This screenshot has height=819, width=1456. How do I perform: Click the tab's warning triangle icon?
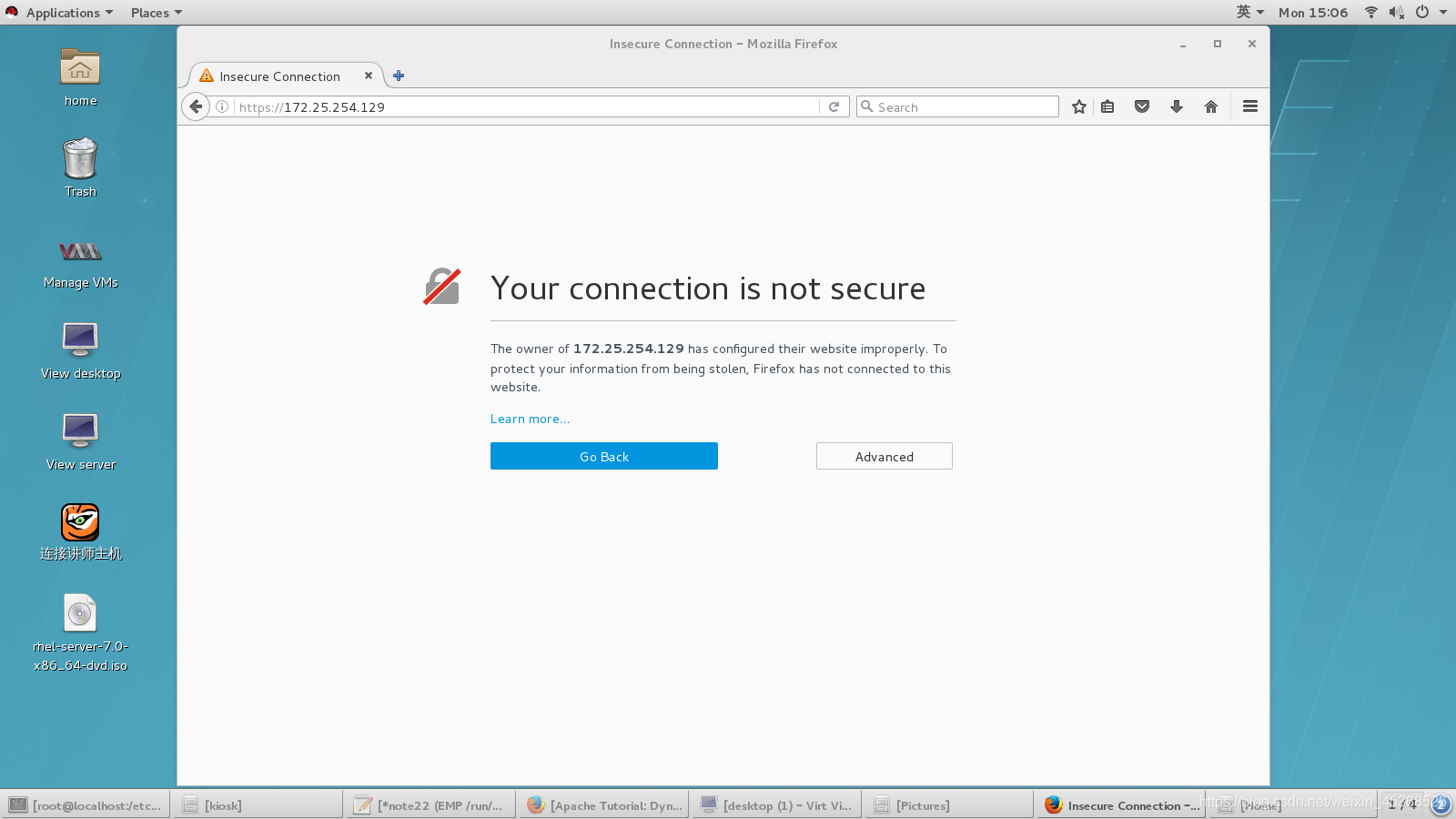coord(207,76)
